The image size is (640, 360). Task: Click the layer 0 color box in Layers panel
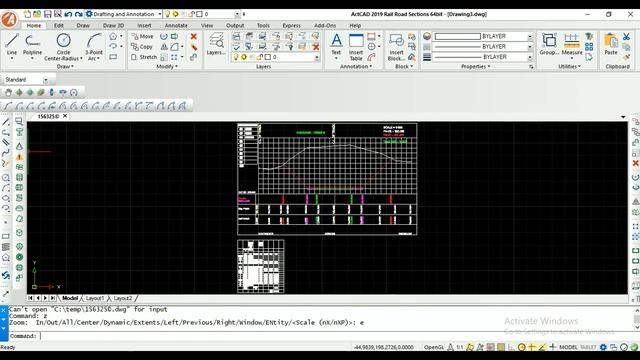(268, 57)
